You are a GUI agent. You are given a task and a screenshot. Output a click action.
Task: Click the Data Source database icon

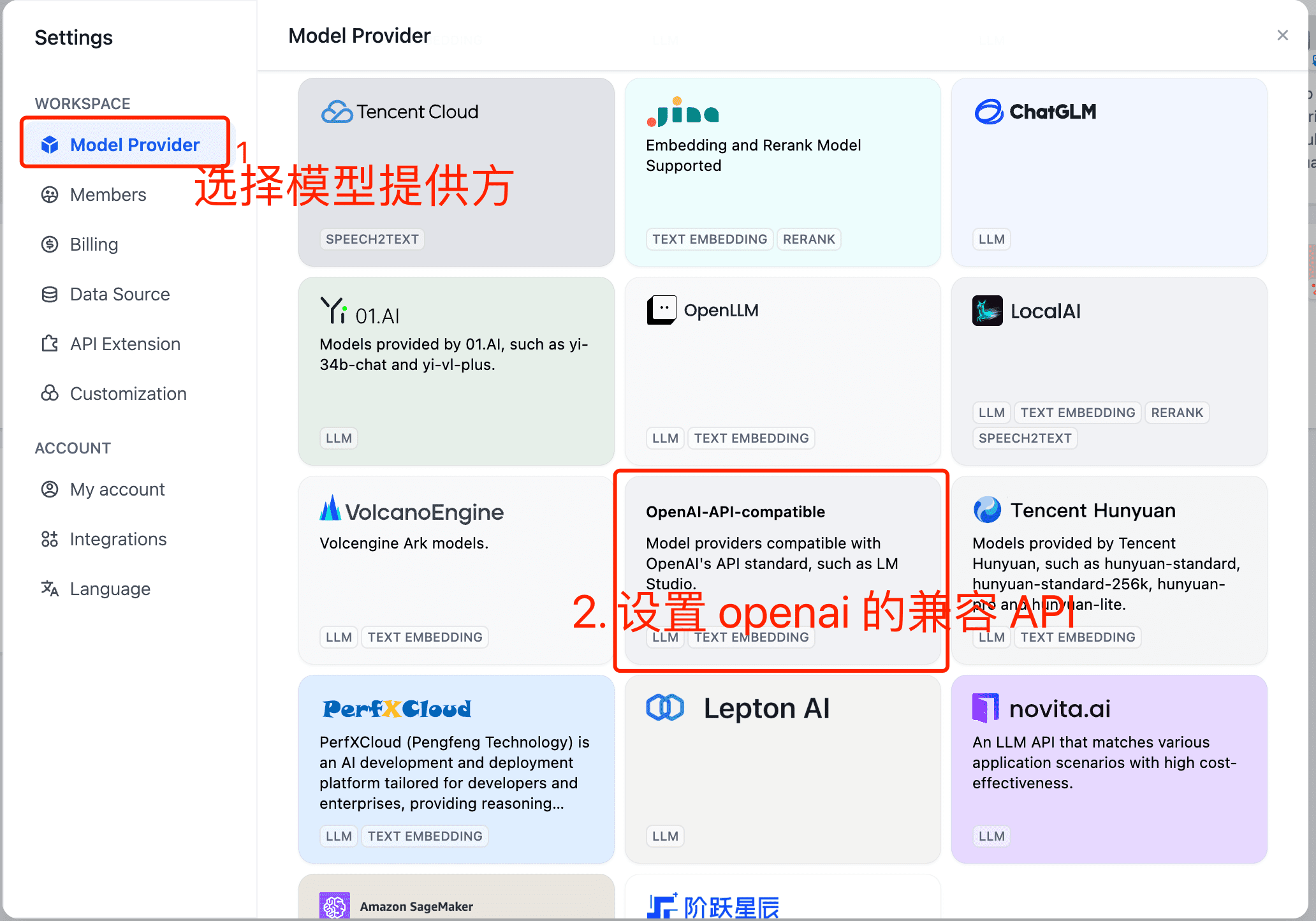(50, 294)
